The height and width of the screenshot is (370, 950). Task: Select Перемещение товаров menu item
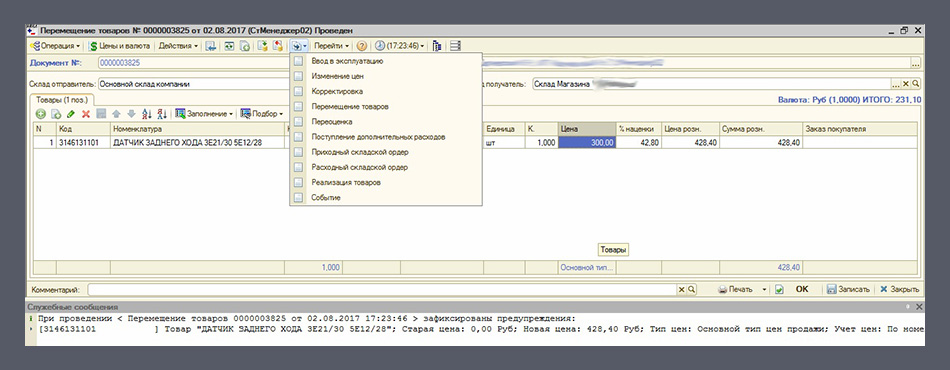pos(386,107)
